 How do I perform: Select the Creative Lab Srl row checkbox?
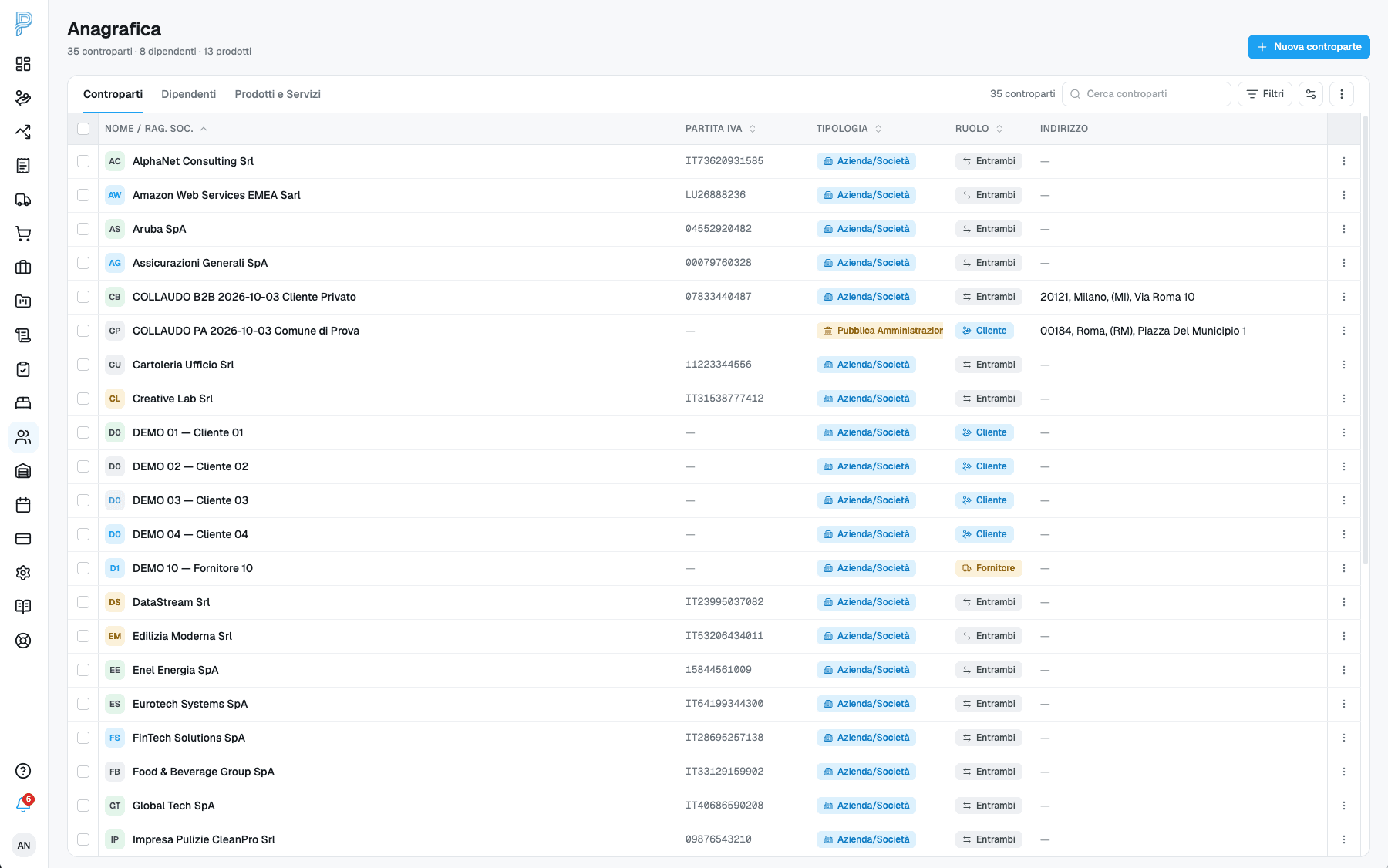[x=83, y=399]
